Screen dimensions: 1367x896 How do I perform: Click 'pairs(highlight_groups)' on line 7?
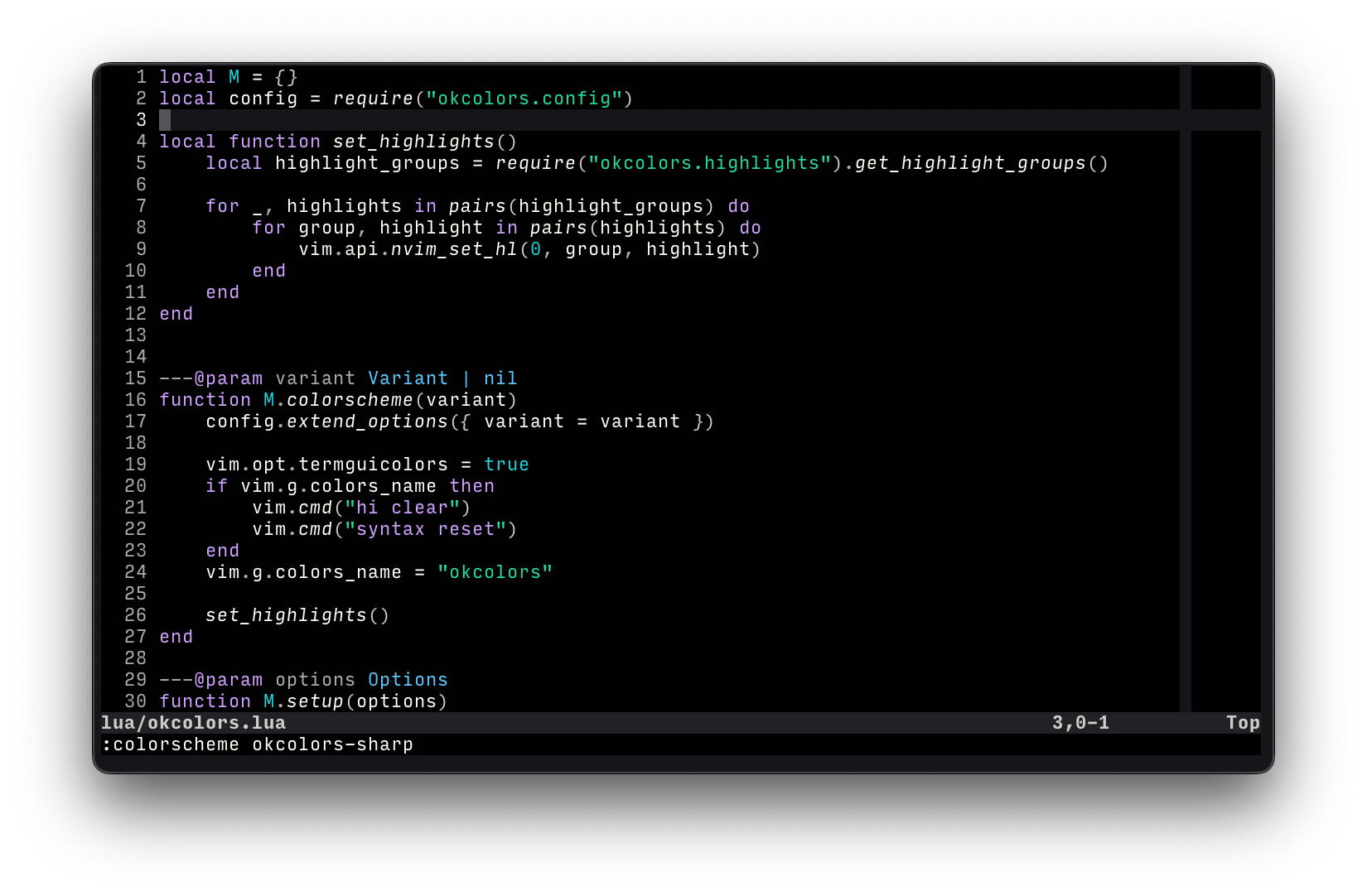[x=582, y=206]
